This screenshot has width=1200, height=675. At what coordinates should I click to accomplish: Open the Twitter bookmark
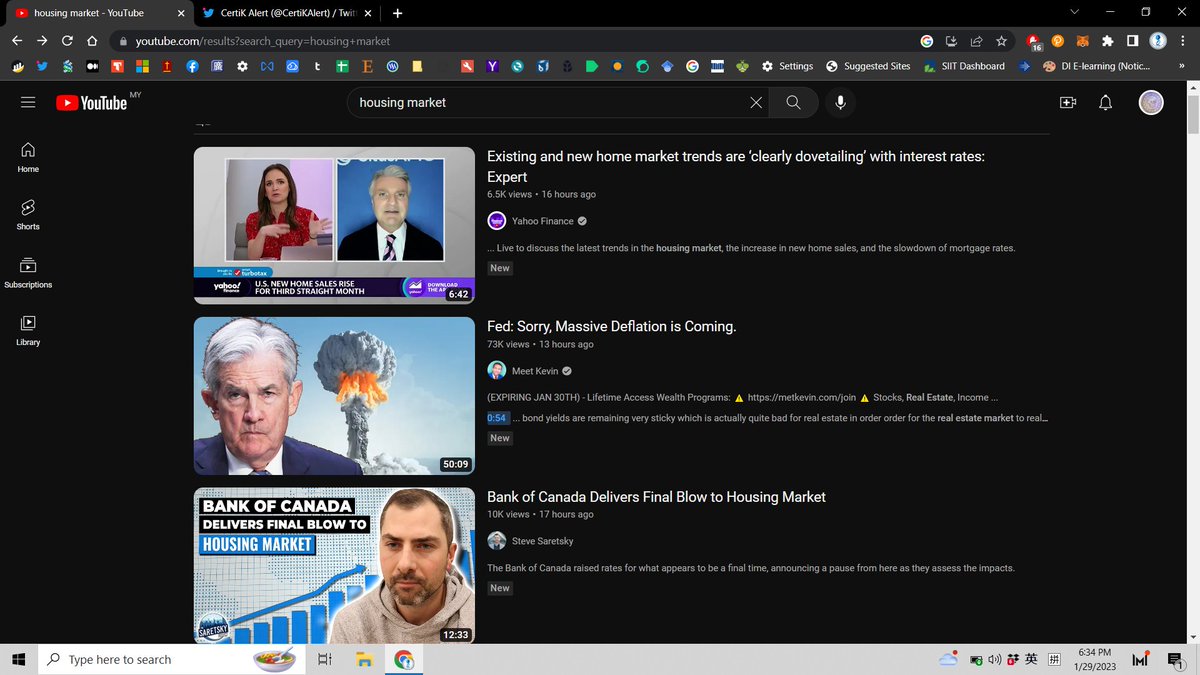[x=42, y=66]
